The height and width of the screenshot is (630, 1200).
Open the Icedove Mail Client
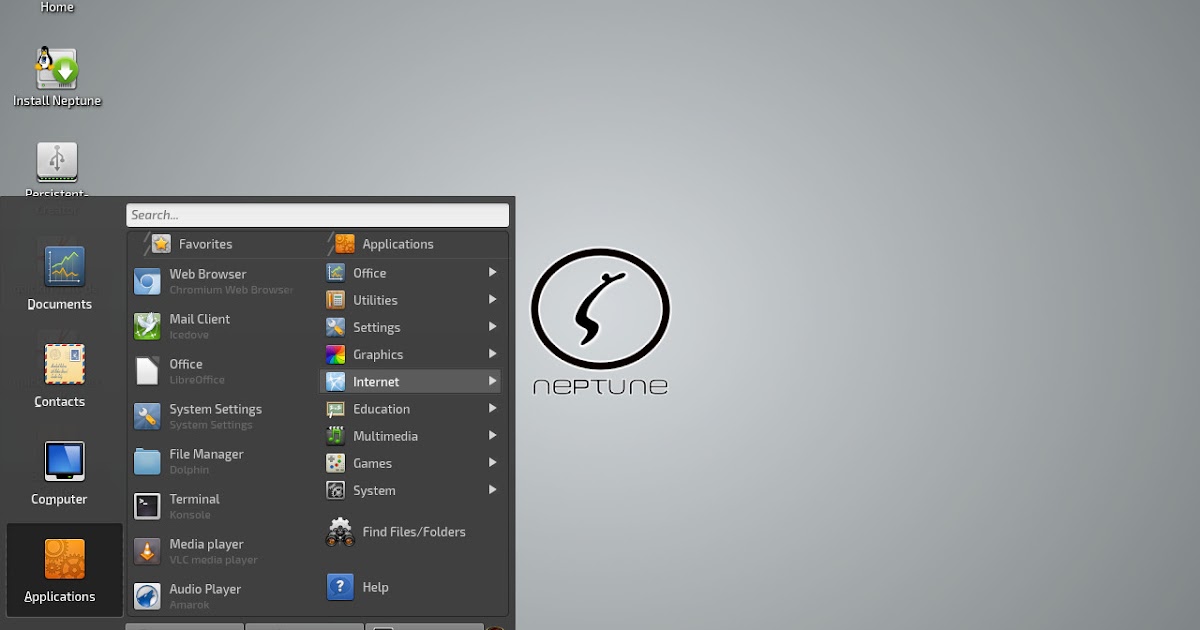200,326
